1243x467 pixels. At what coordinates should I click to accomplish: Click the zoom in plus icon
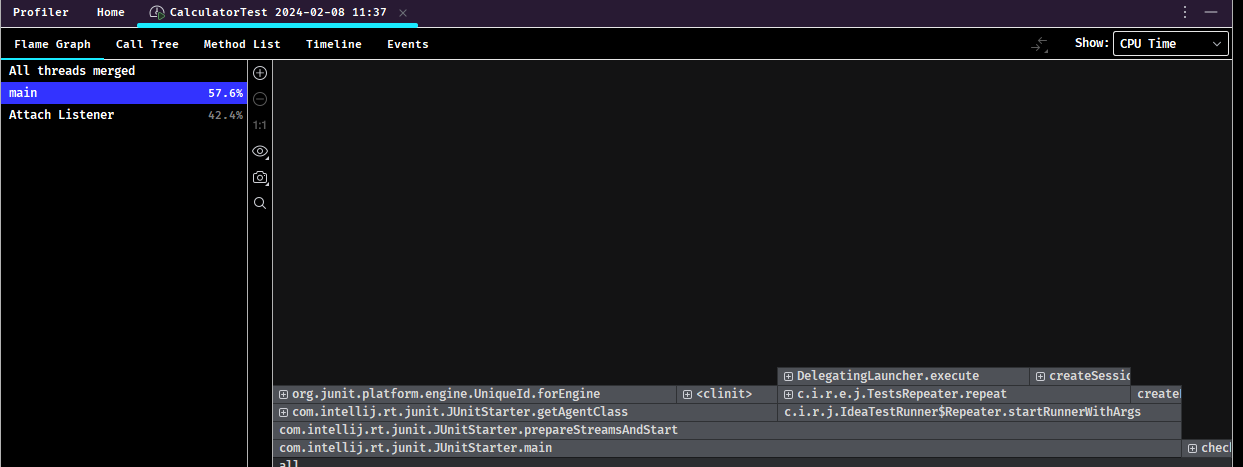click(x=260, y=73)
